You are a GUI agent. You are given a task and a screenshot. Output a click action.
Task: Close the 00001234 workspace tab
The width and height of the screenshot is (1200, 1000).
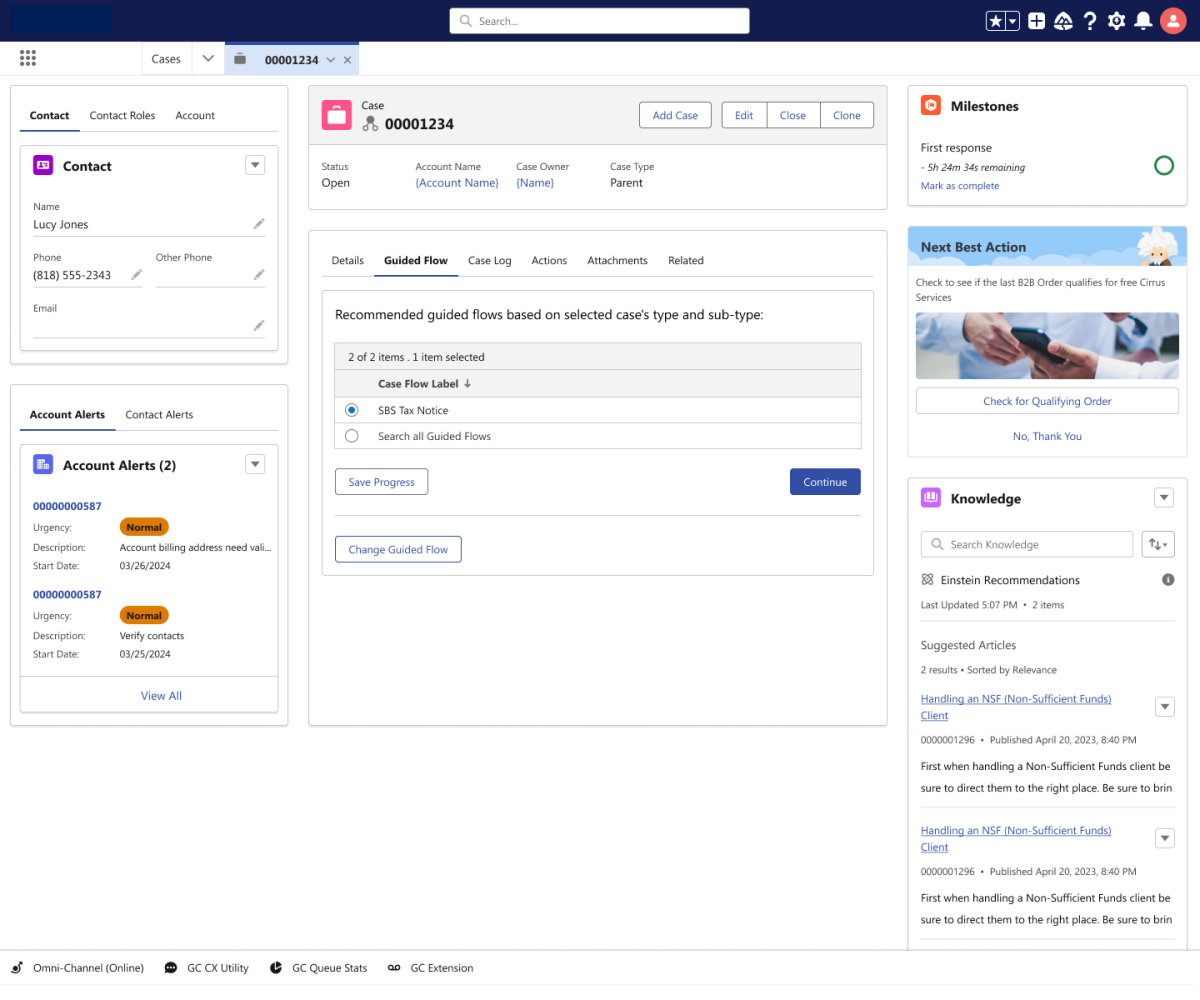[348, 60]
